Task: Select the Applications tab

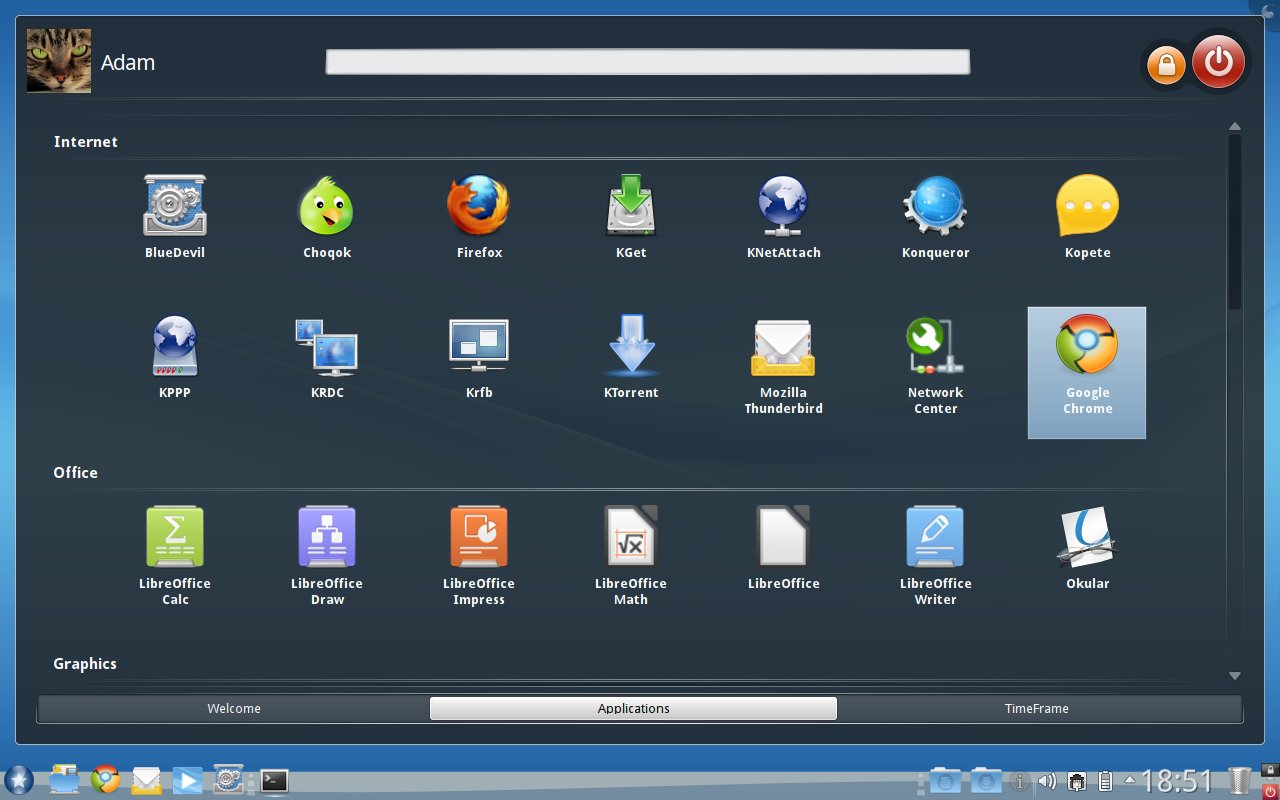Action: click(x=633, y=708)
